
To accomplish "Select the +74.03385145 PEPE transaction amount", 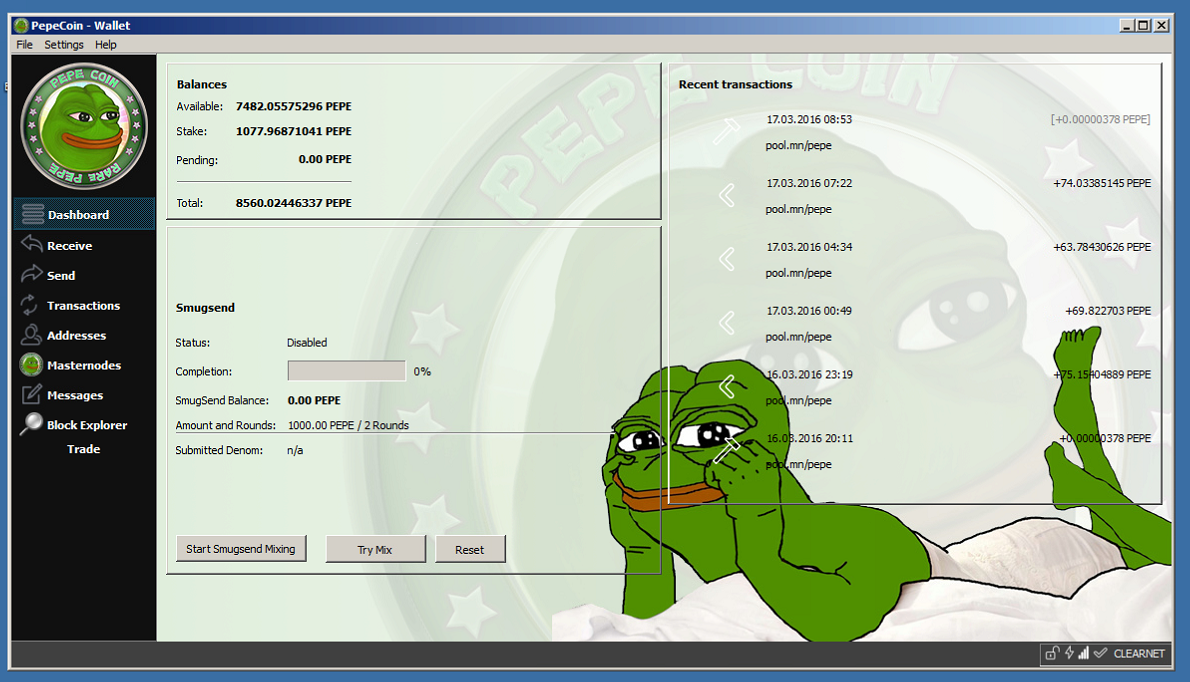I will (x=1102, y=184).
